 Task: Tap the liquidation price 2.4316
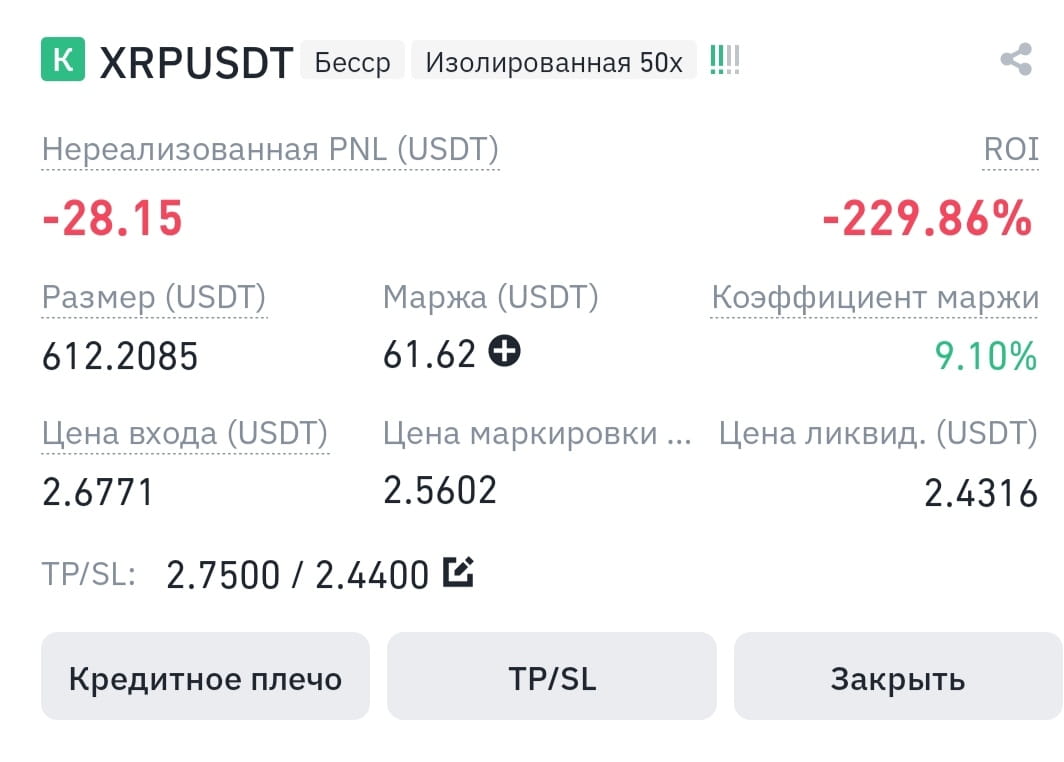[x=981, y=493]
